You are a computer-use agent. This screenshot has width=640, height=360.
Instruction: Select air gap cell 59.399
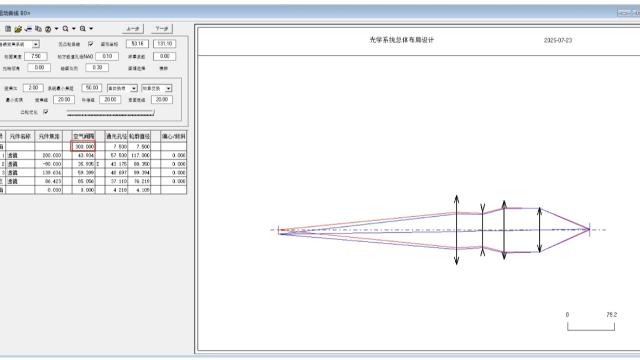click(83, 173)
